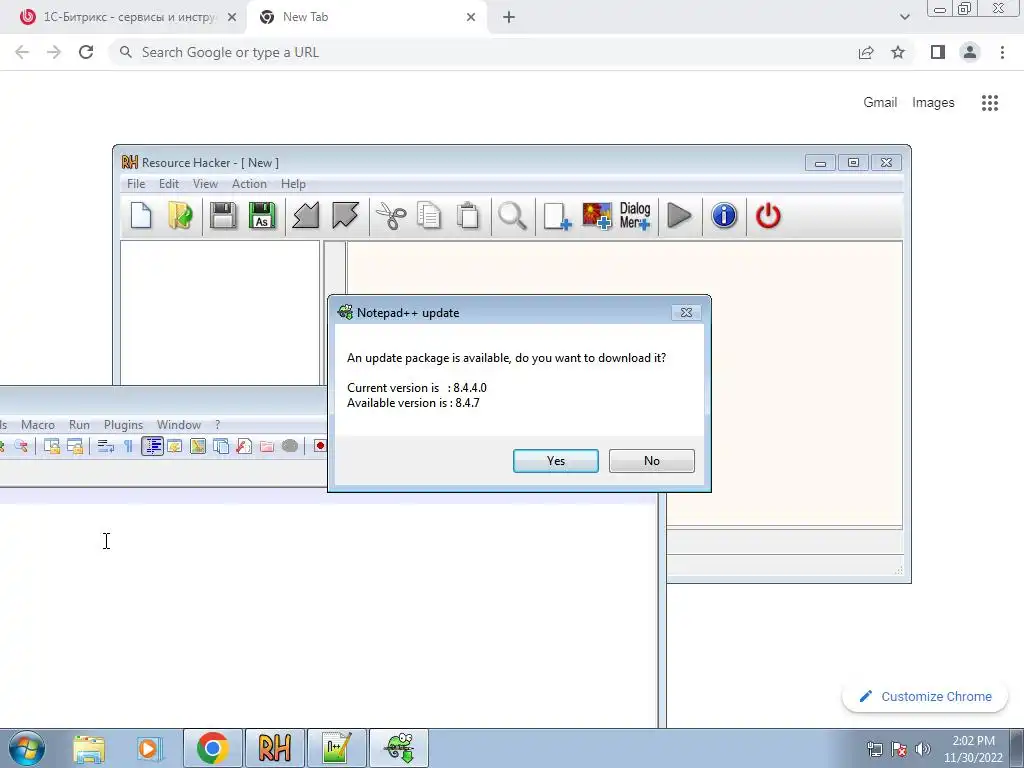The height and width of the screenshot is (768, 1024).
Task: Bookmark this tab with the star icon
Action: [x=898, y=52]
